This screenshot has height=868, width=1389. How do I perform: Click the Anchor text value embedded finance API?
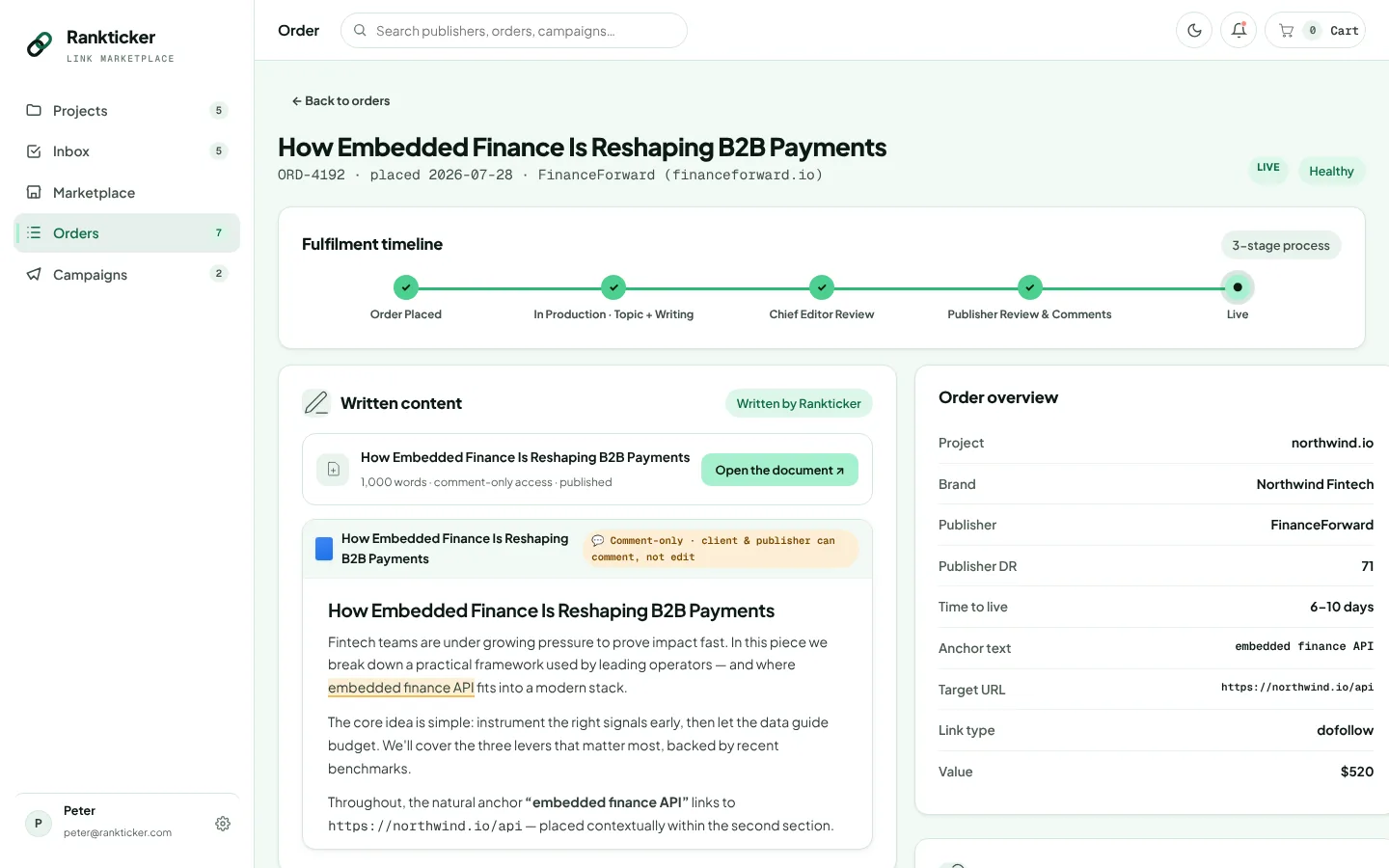[1304, 647]
